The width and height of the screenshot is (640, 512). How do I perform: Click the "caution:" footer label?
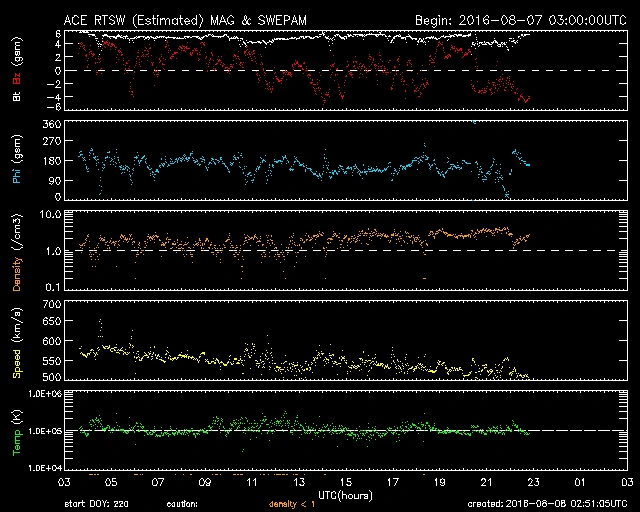pyautogui.click(x=182, y=504)
